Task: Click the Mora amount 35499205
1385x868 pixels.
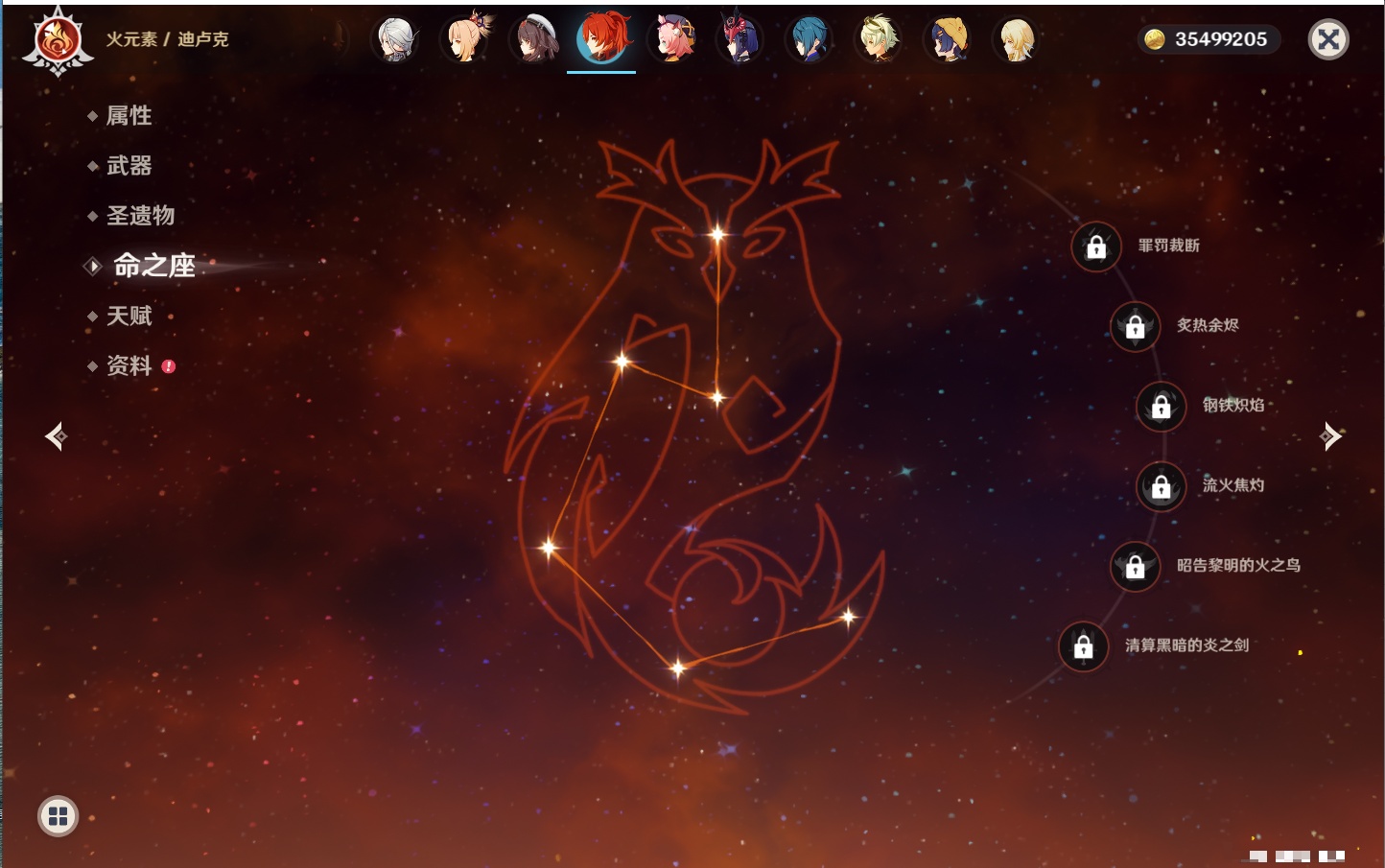Action: [1221, 39]
